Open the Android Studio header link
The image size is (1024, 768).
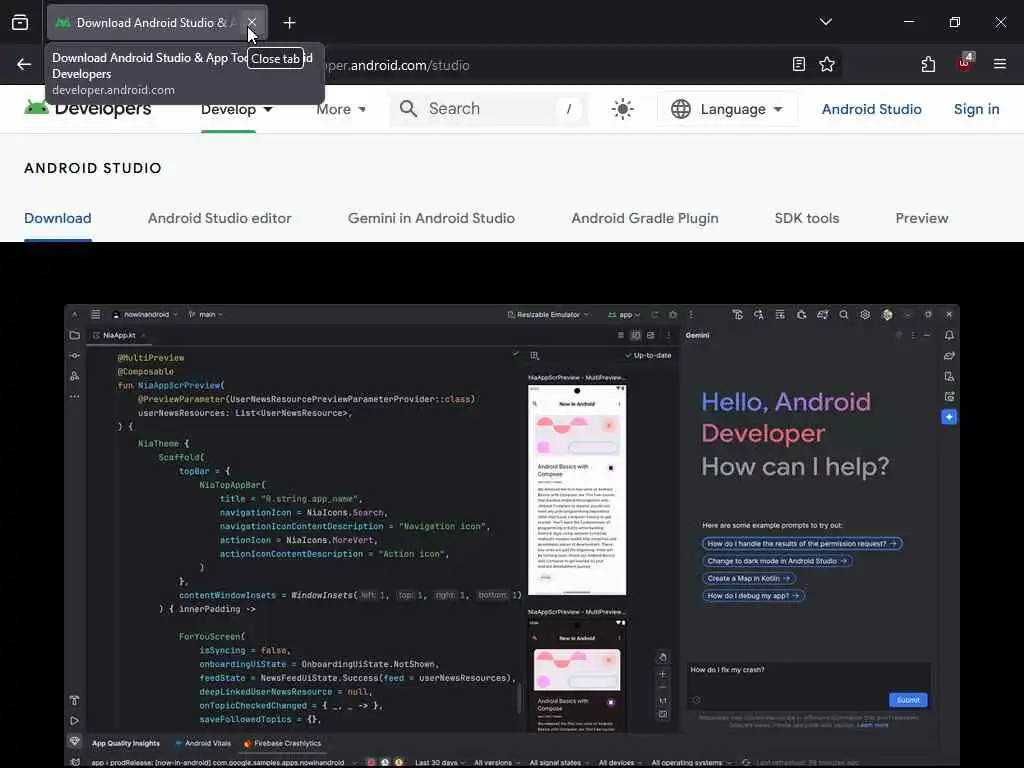point(871,109)
